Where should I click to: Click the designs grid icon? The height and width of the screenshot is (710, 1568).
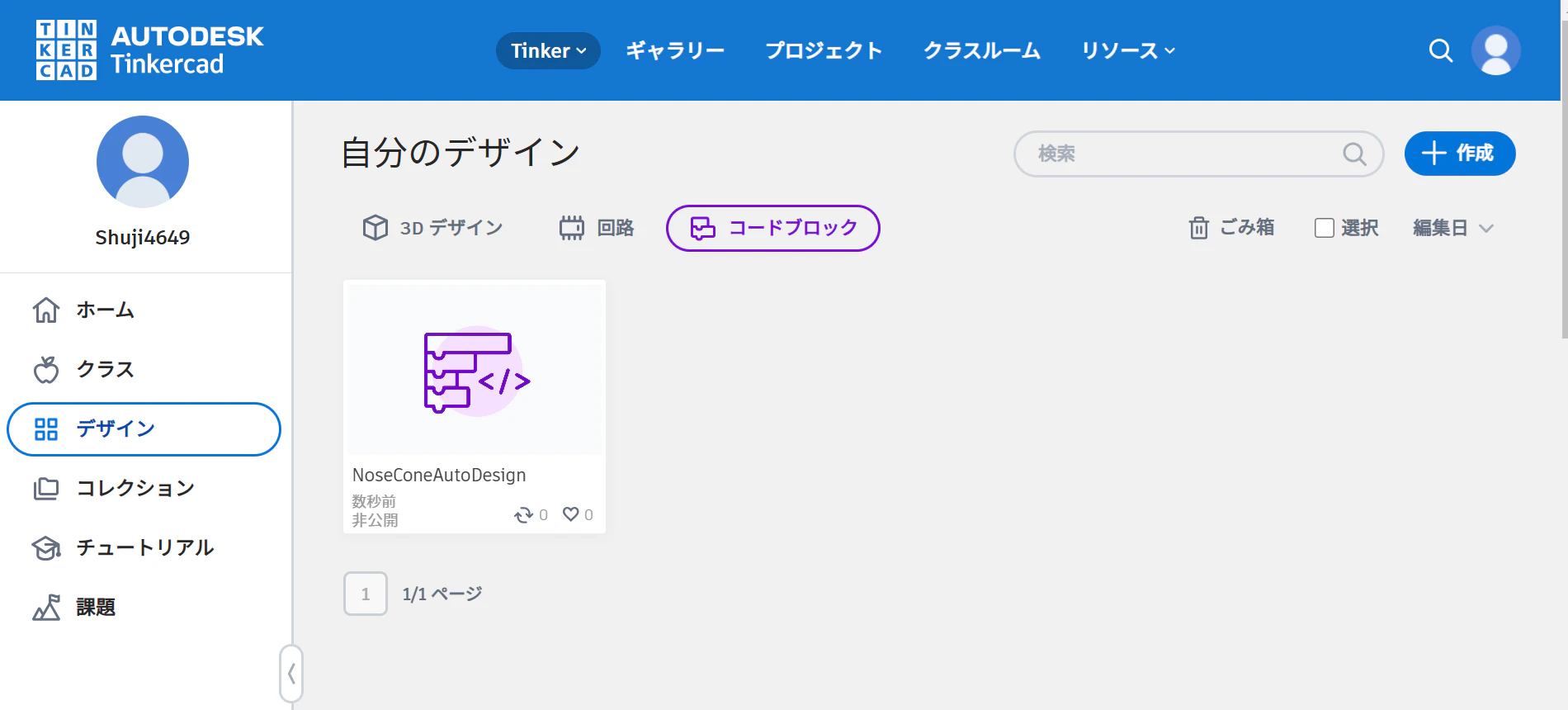(x=46, y=428)
